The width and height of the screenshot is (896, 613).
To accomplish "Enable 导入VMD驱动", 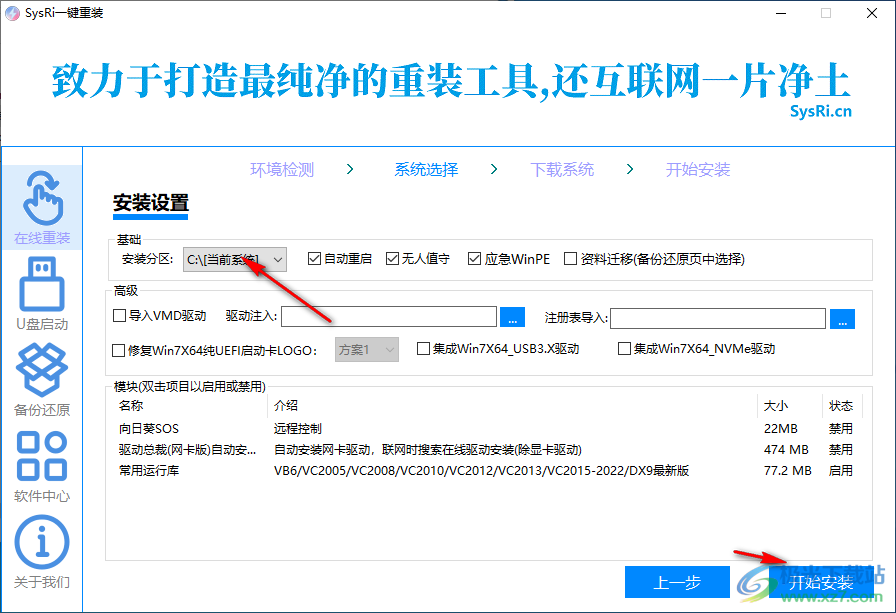I will pos(118,316).
